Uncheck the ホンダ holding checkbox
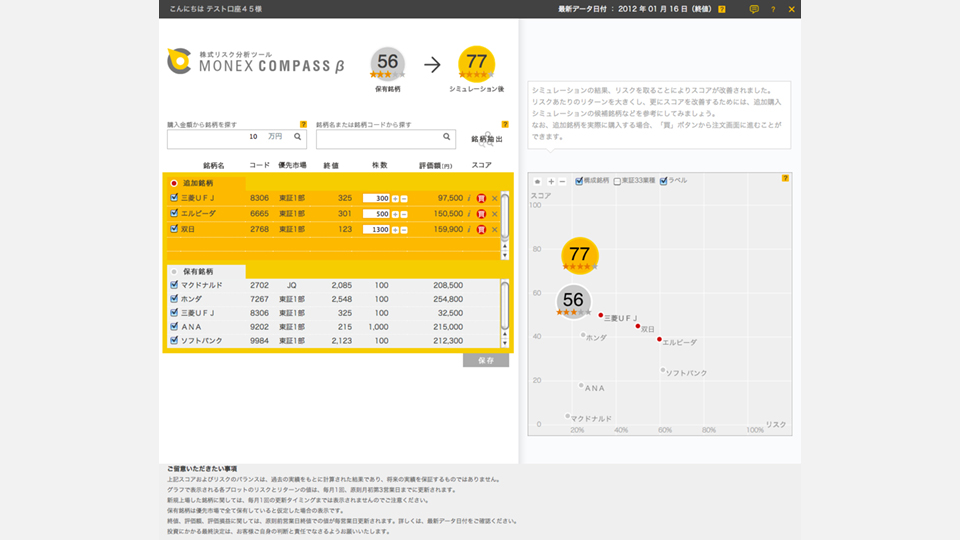Image resolution: width=960 pixels, height=540 pixels. tap(174, 299)
